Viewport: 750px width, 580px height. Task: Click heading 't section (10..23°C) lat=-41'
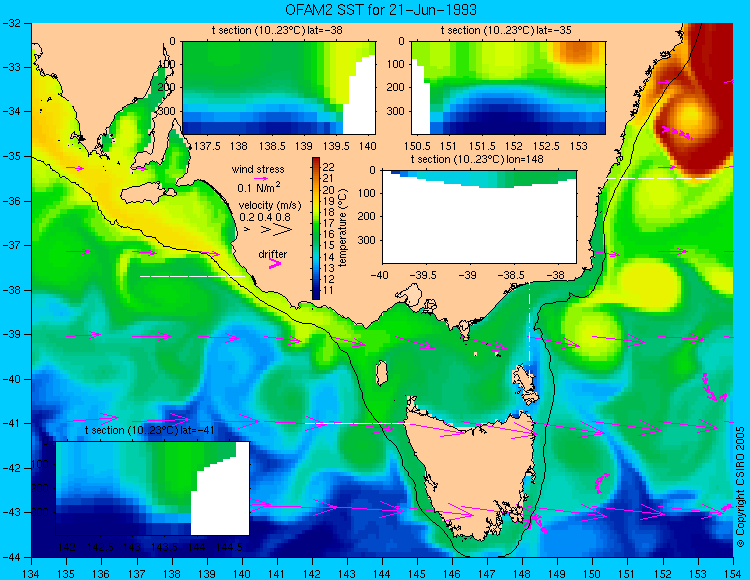[x=150, y=430]
